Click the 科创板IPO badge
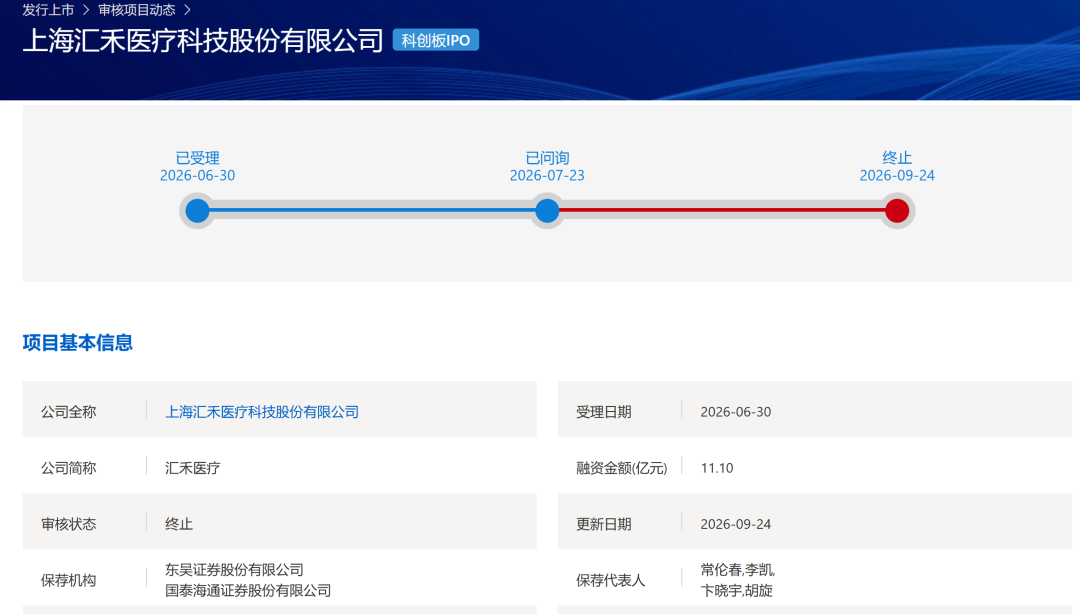Image resolution: width=1080 pixels, height=614 pixels. 435,40
